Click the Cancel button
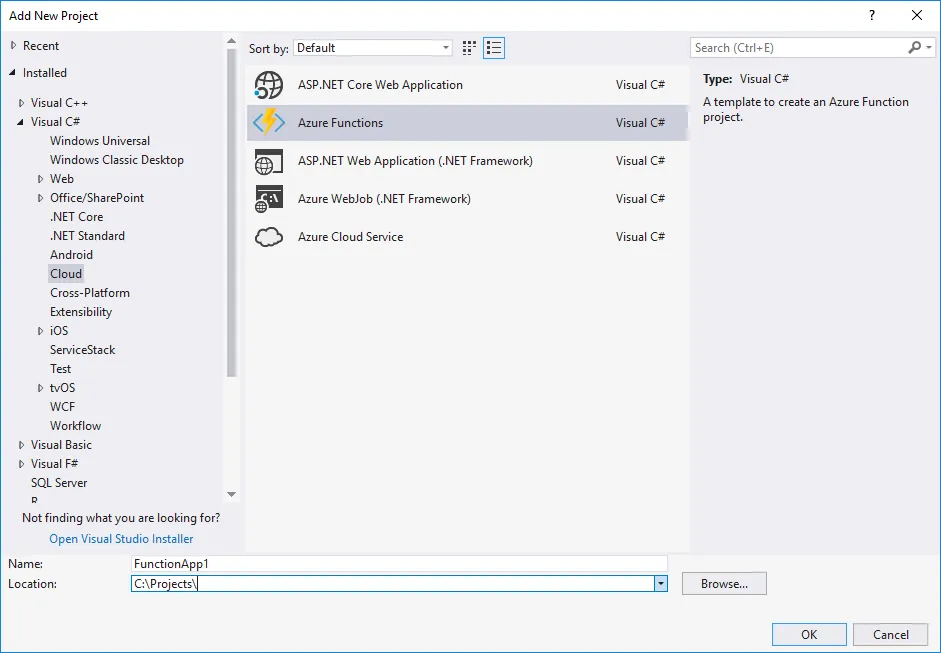 click(x=891, y=634)
